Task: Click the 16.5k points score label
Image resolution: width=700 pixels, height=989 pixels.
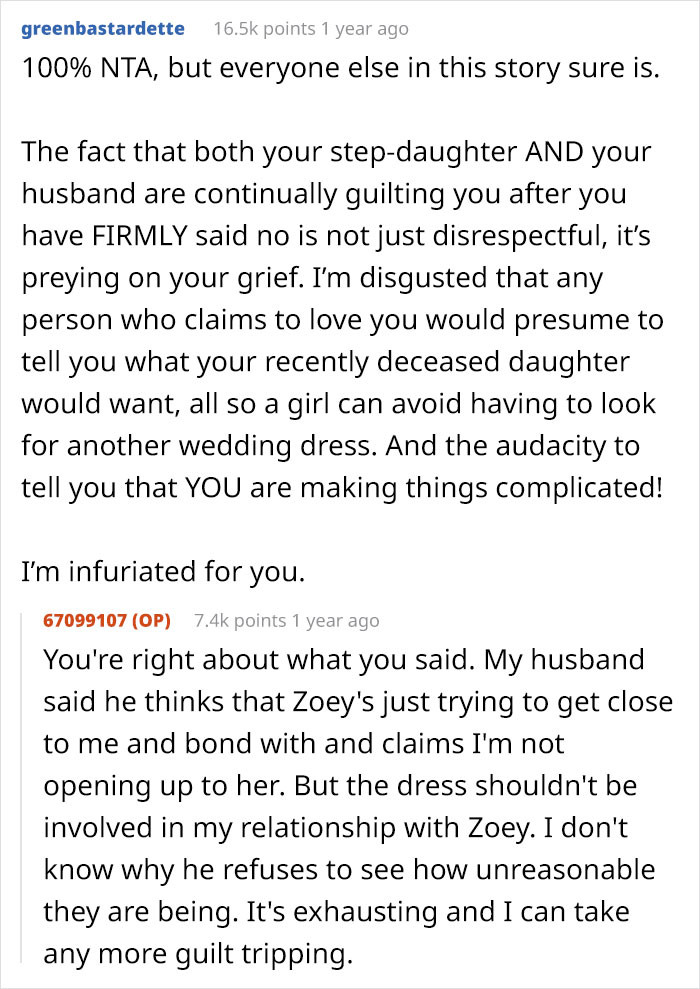Action: [x=264, y=29]
